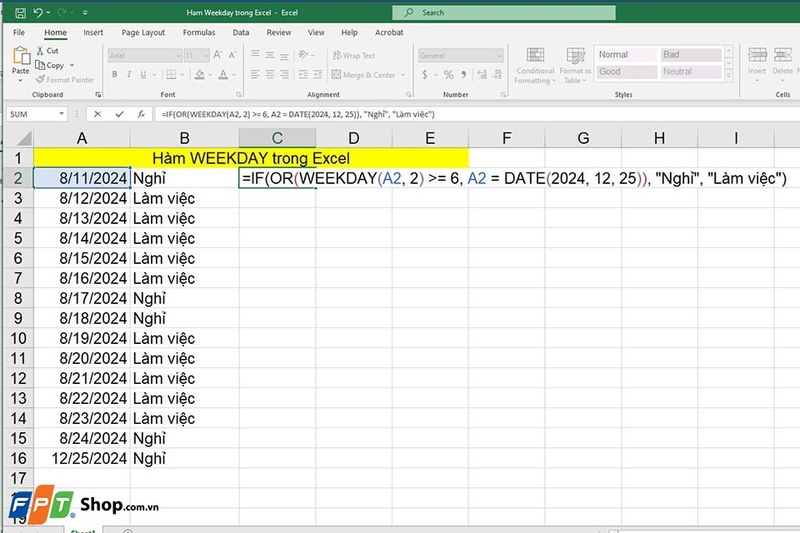The width and height of the screenshot is (800, 533).
Task: Toggle Italic formatting
Action: pos(129,74)
